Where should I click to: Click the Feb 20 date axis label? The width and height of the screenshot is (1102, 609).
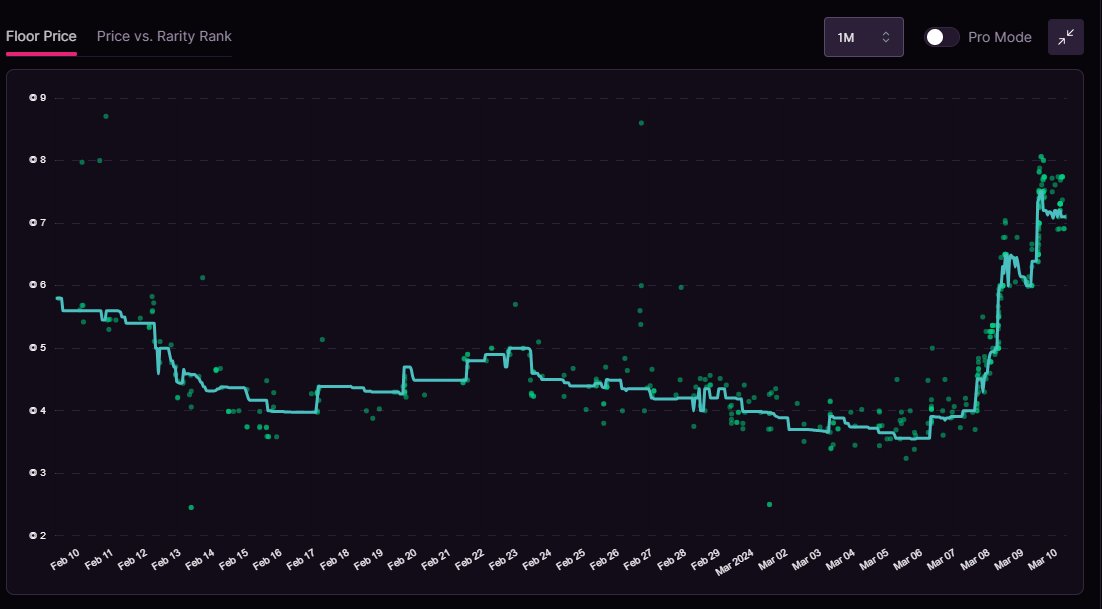[402, 559]
